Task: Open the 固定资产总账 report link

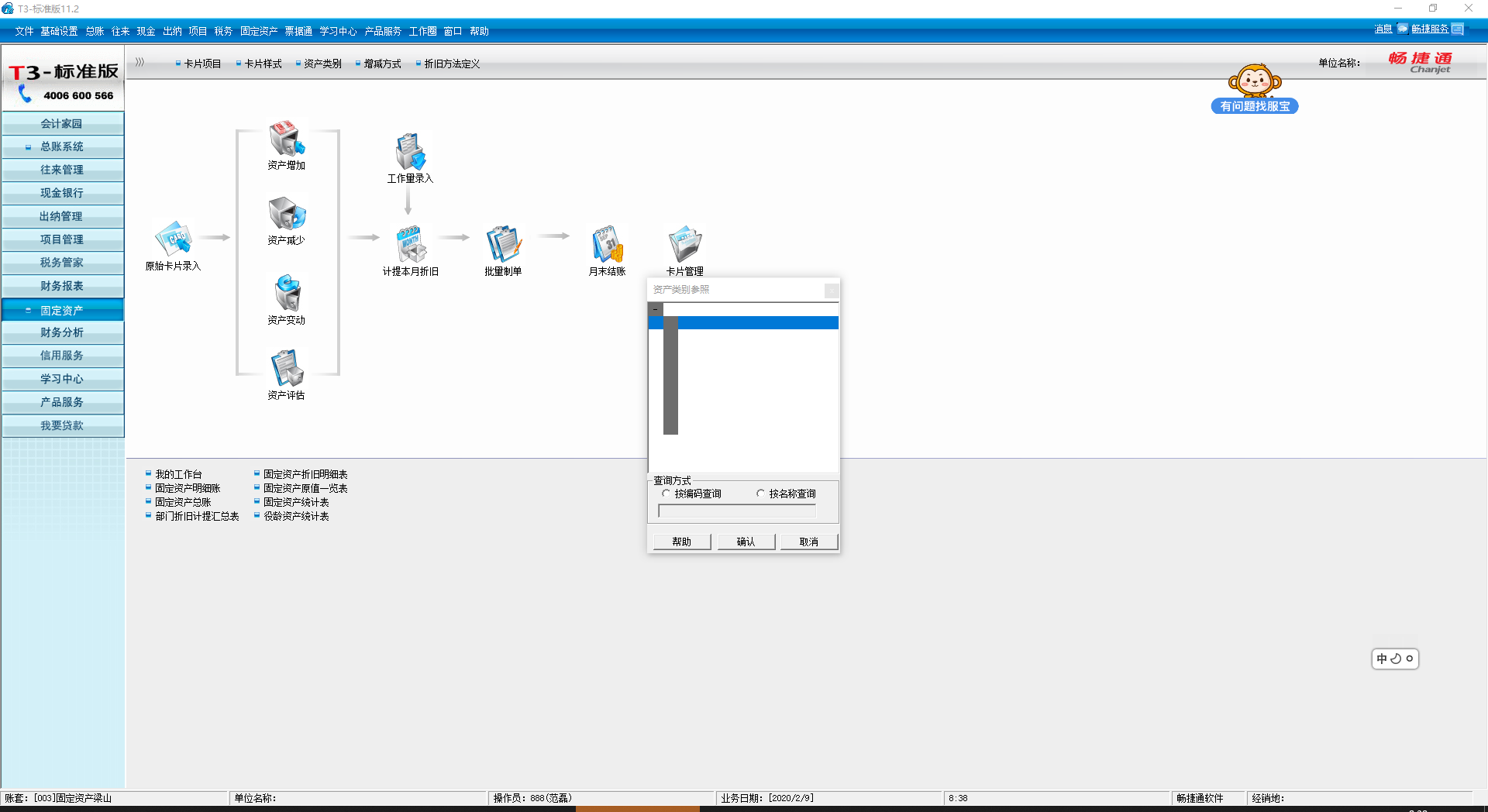Action: [x=183, y=502]
